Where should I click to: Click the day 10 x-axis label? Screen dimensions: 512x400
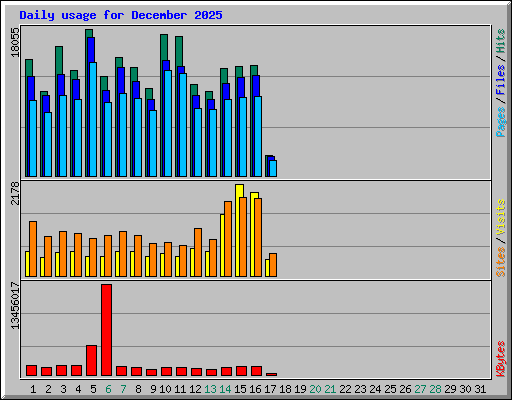[165, 389]
